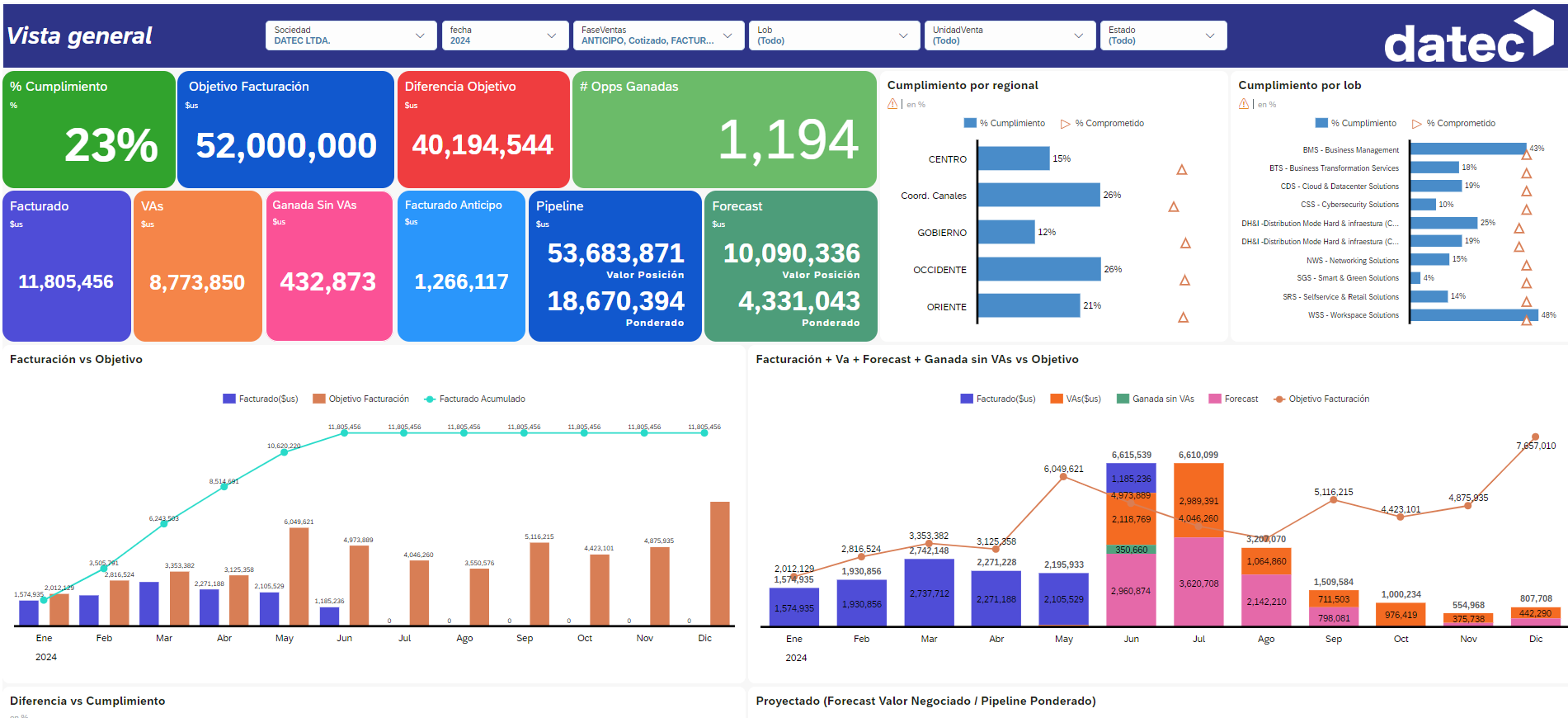Click Forecast pink legend swatch
This screenshot has height=718, width=1568.
(x=1215, y=399)
